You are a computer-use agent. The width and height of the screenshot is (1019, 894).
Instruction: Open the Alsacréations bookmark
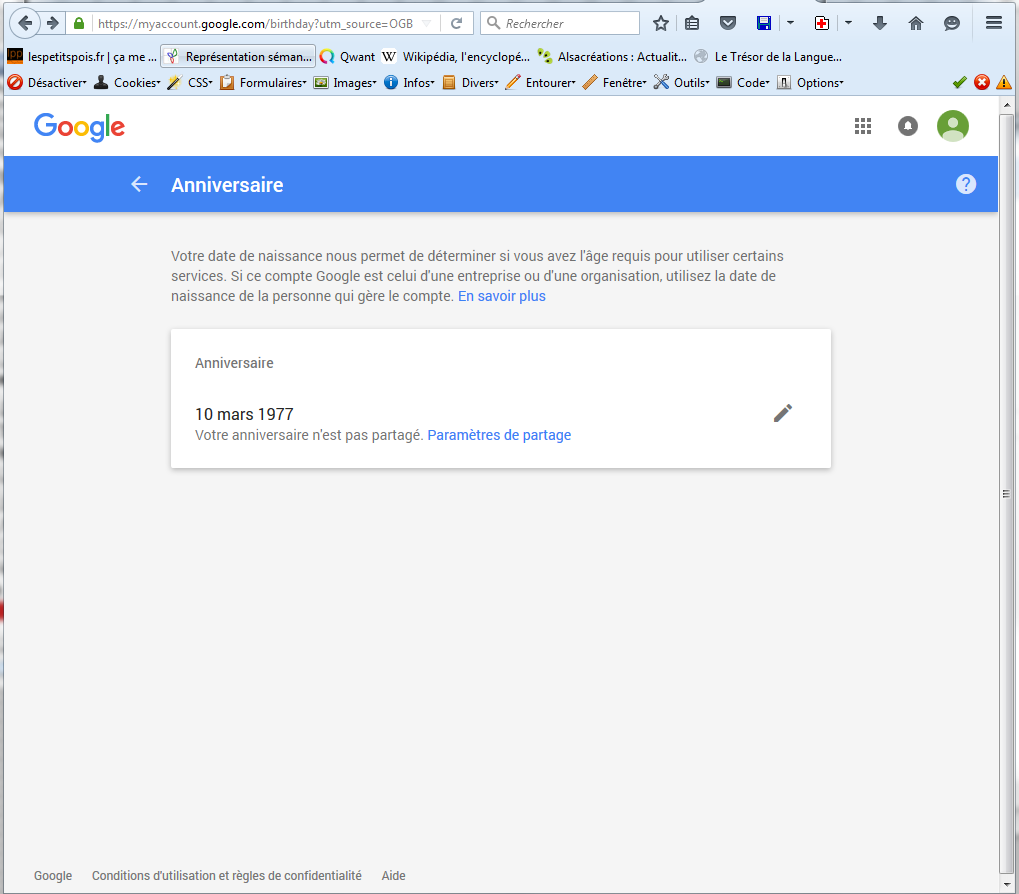tap(612, 57)
